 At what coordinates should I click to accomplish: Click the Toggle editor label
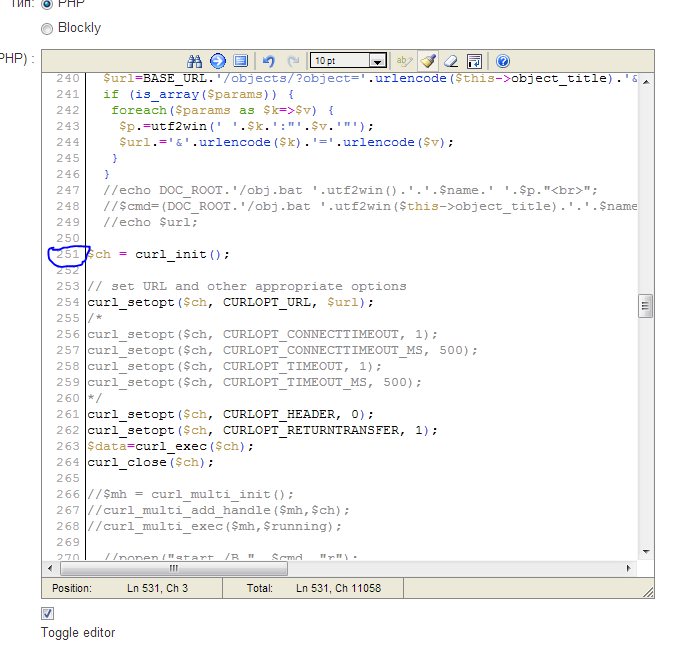click(78, 633)
